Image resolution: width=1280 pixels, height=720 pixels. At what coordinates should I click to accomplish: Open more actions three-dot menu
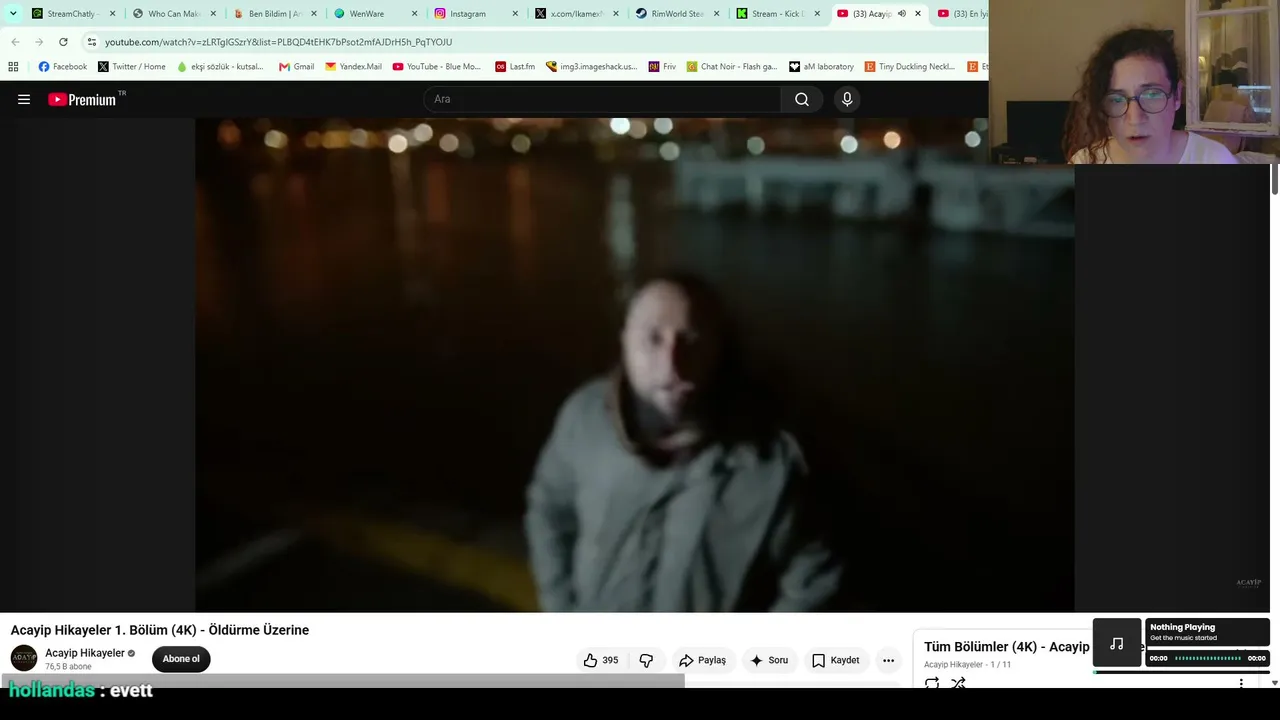click(x=888, y=660)
